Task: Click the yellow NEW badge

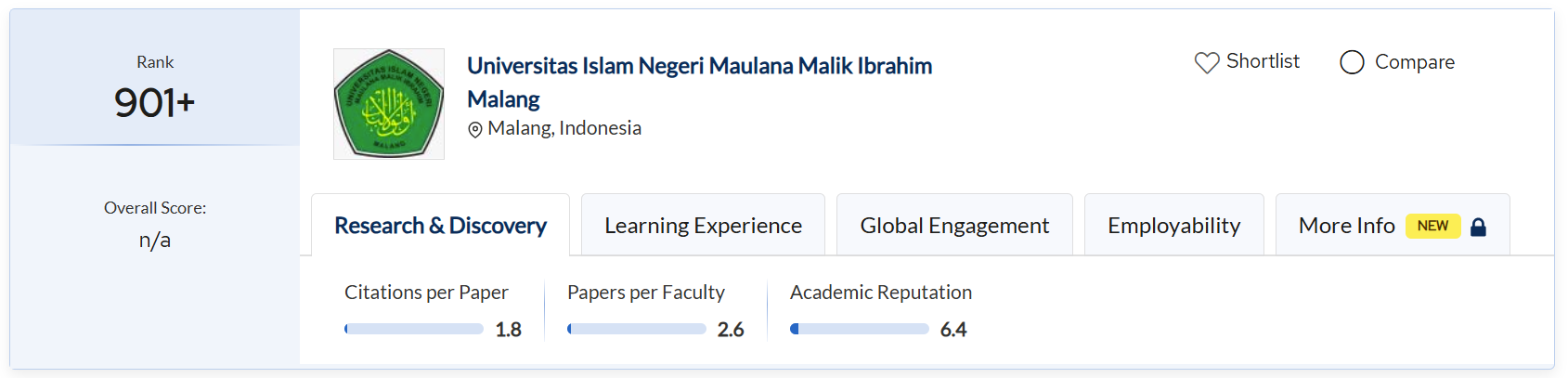Action: 1432,226
